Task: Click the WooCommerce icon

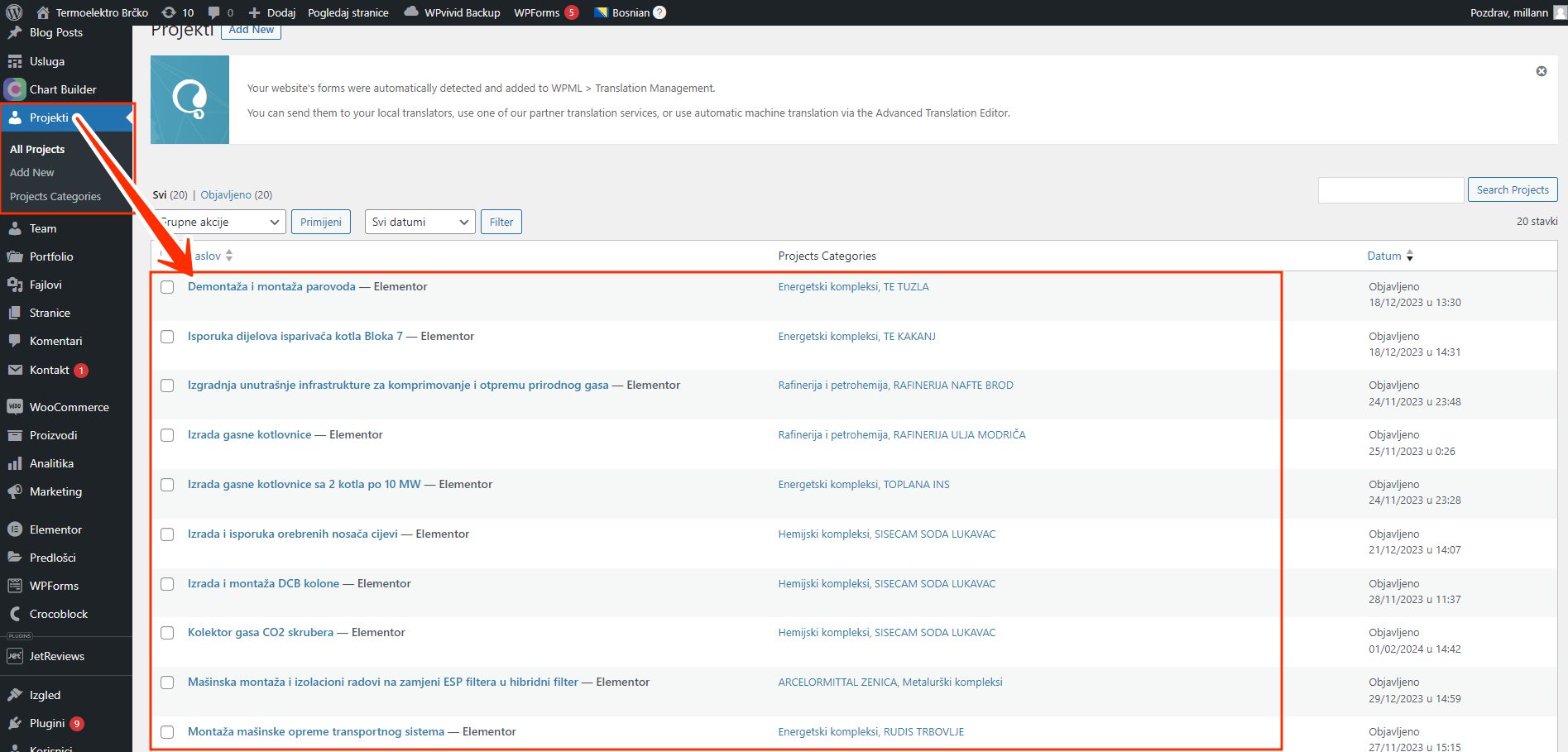Action: point(15,407)
